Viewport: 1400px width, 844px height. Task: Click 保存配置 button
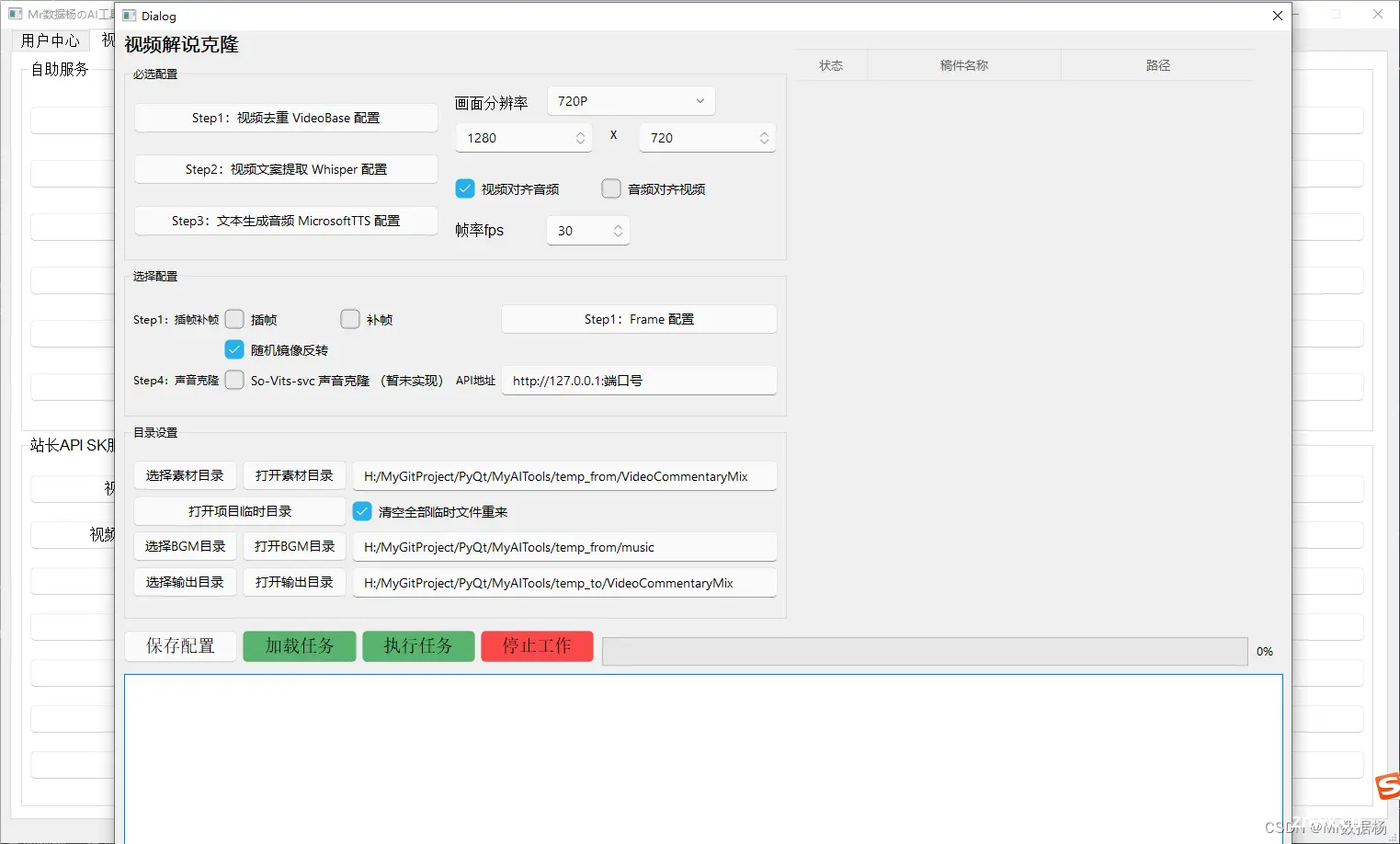pyautogui.click(x=180, y=646)
